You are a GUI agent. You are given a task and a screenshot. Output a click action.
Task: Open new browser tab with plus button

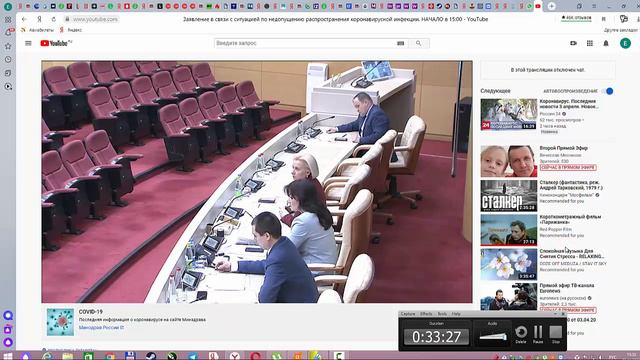tap(551, 6)
